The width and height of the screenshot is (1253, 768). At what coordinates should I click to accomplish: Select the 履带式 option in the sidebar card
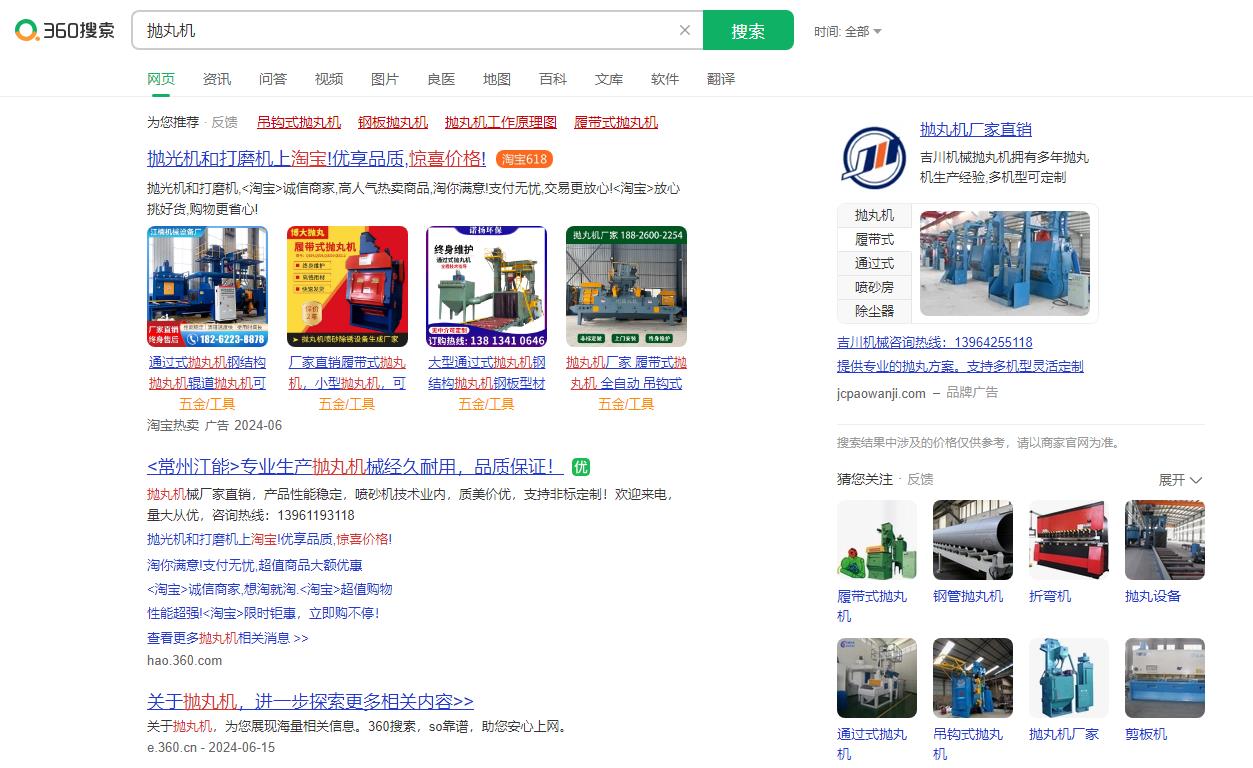872,239
